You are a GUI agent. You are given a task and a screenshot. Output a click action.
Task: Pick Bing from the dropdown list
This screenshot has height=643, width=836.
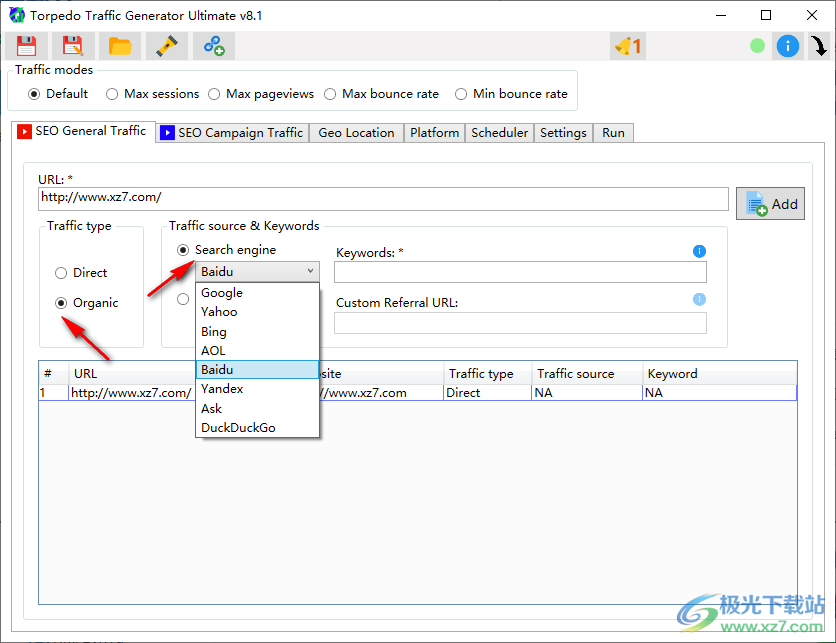(258, 332)
